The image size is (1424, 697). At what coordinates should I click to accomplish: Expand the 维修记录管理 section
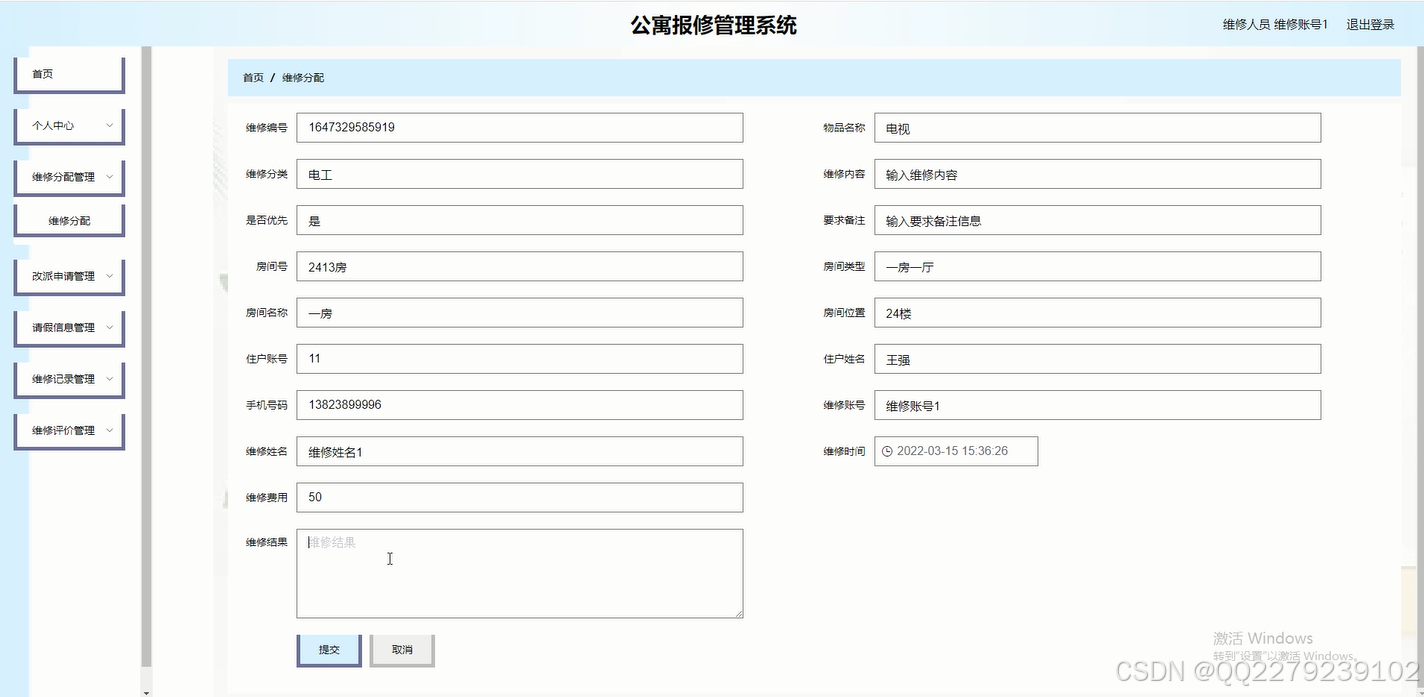pyautogui.click(x=68, y=379)
